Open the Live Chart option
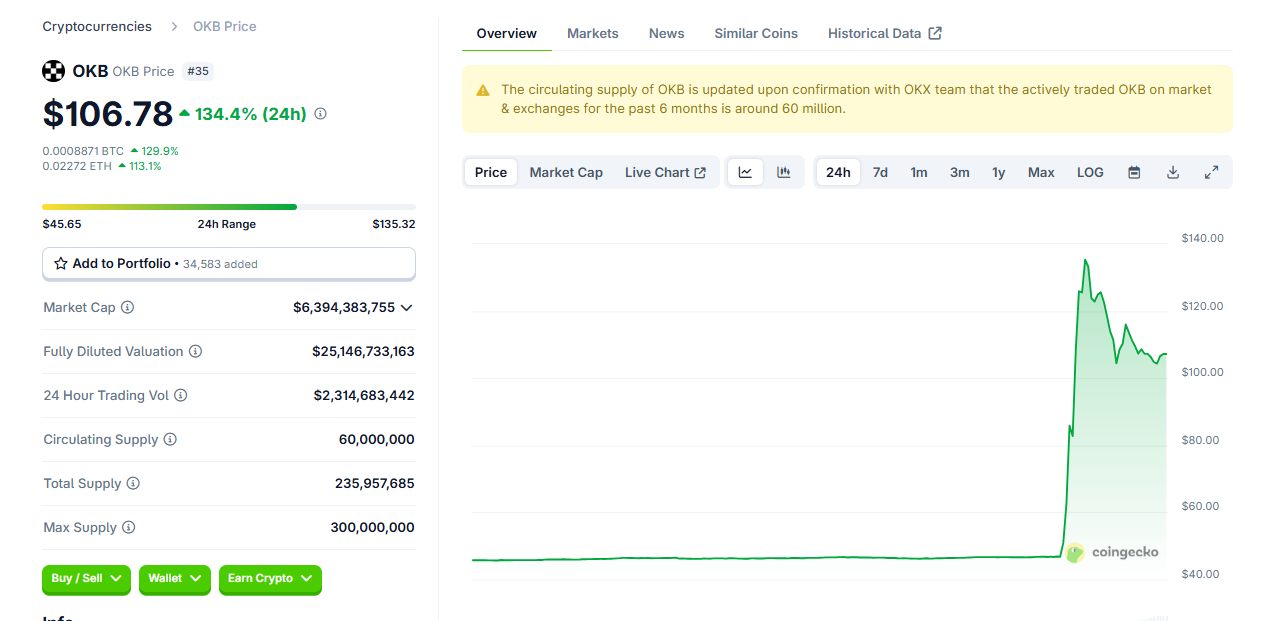Screen dimensions: 1279x621 pos(666,172)
